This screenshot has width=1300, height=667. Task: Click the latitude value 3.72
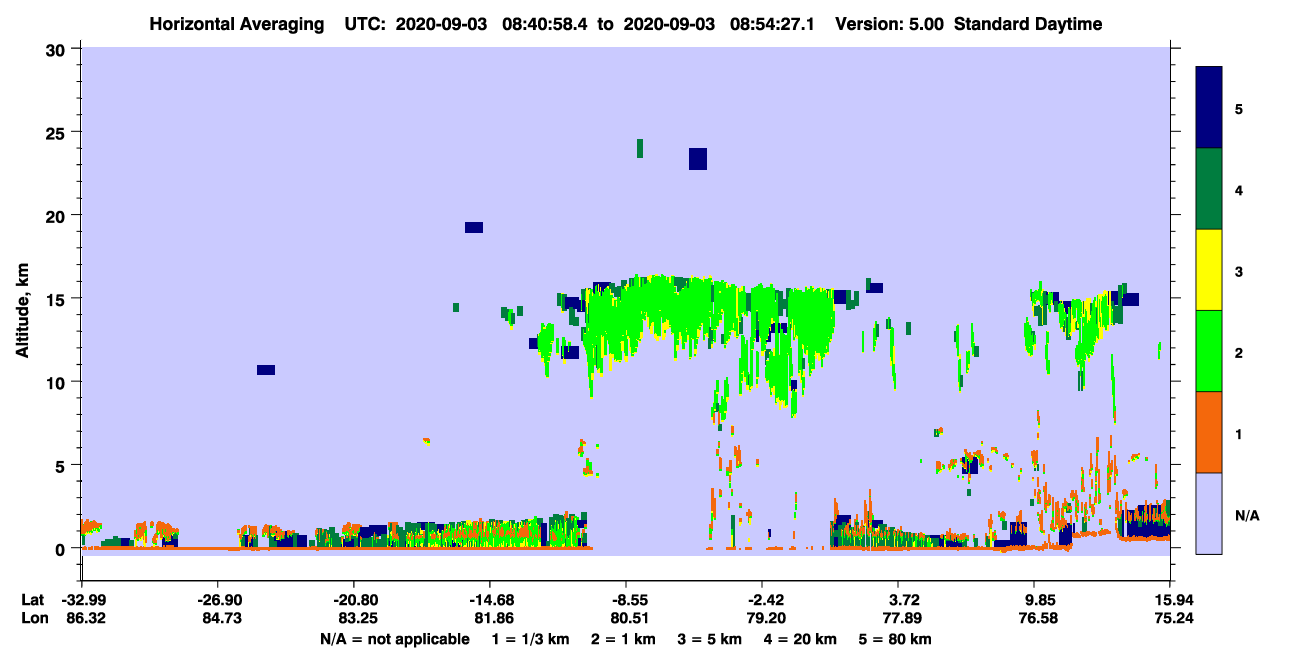tap(898, 600)
